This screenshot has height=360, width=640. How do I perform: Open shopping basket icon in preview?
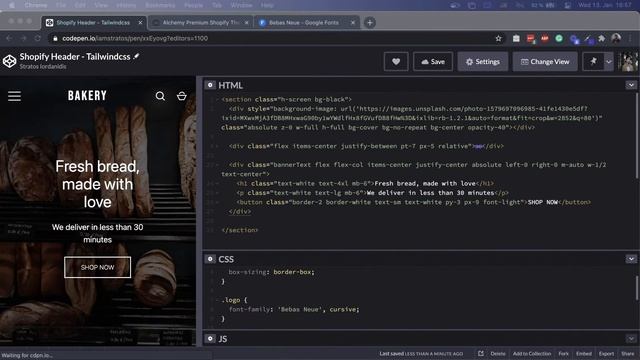tap(182, 96)
